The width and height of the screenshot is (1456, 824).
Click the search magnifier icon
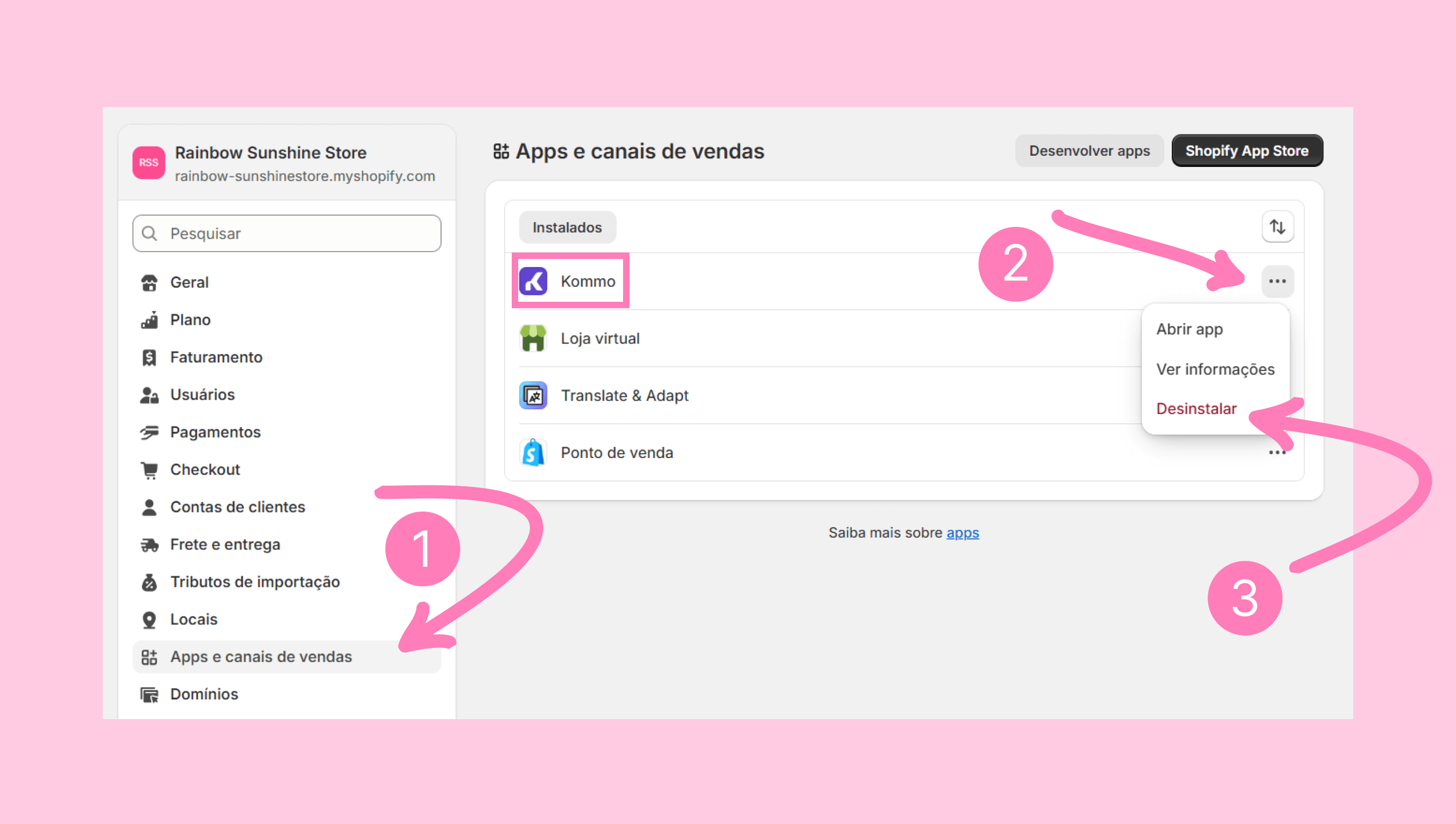[149, 233]
